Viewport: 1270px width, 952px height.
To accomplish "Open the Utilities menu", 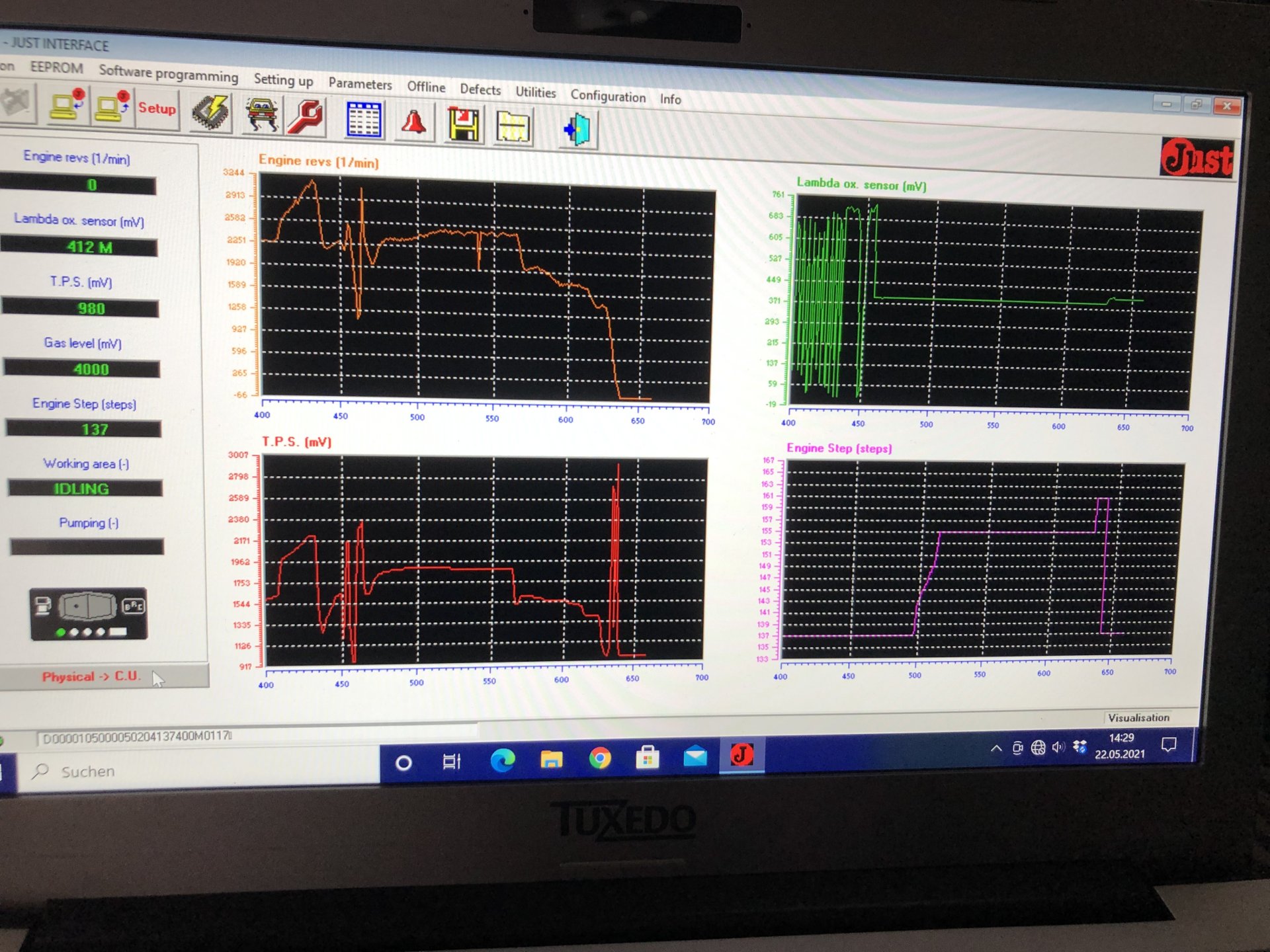I will coord(536,93).
